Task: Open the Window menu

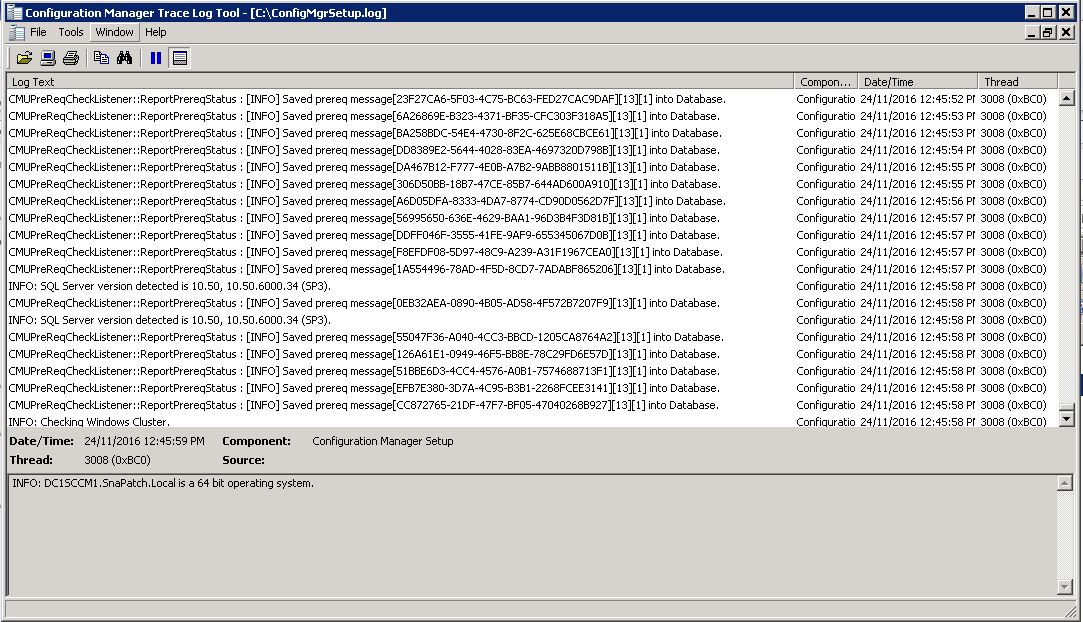Action: pyautogui.click(x=115, y=32)
